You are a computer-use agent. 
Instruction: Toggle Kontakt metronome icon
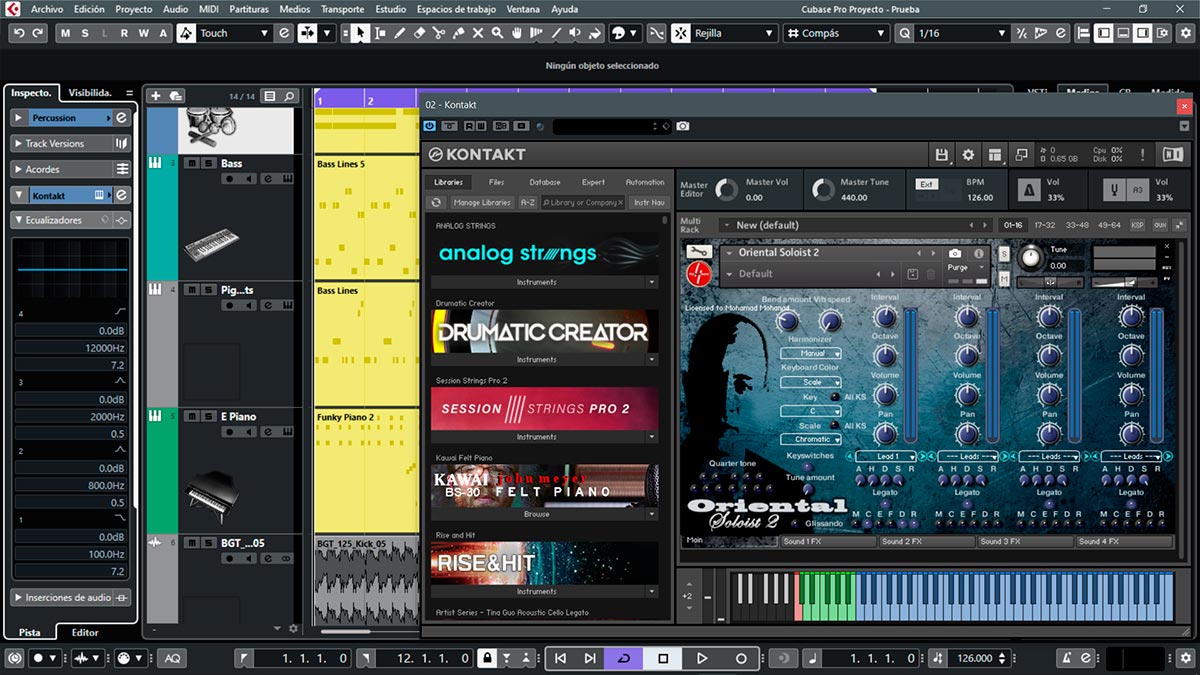tap(1028, 190)
